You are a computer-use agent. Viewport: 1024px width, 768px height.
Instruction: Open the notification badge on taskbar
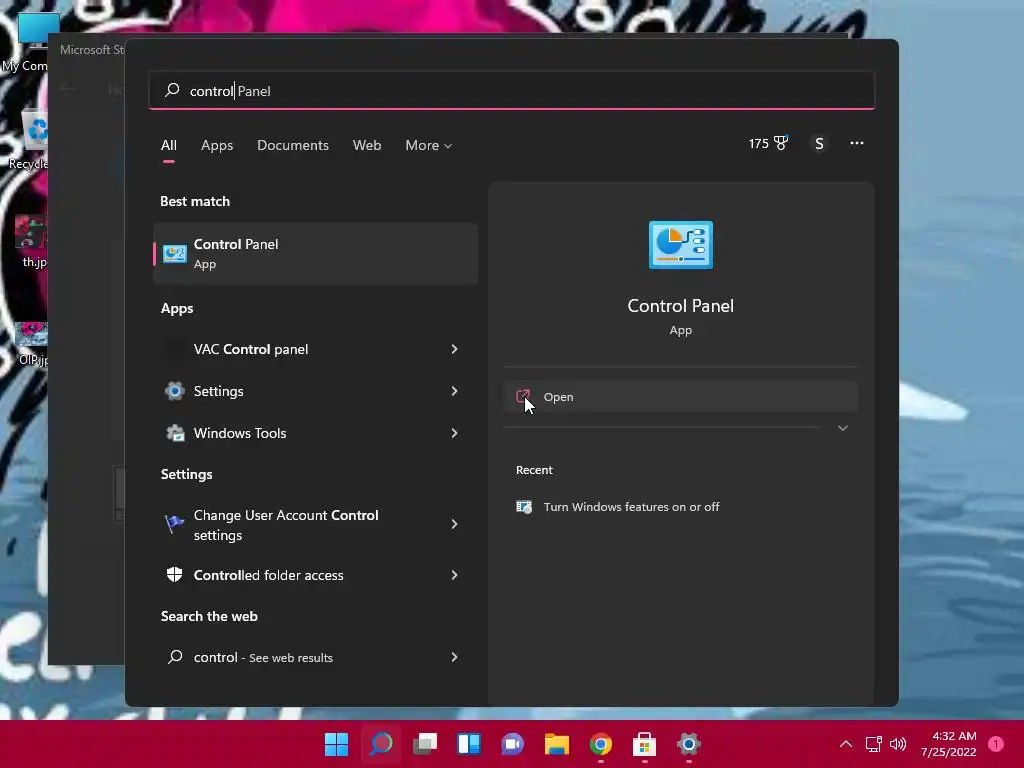coord(996,744)
